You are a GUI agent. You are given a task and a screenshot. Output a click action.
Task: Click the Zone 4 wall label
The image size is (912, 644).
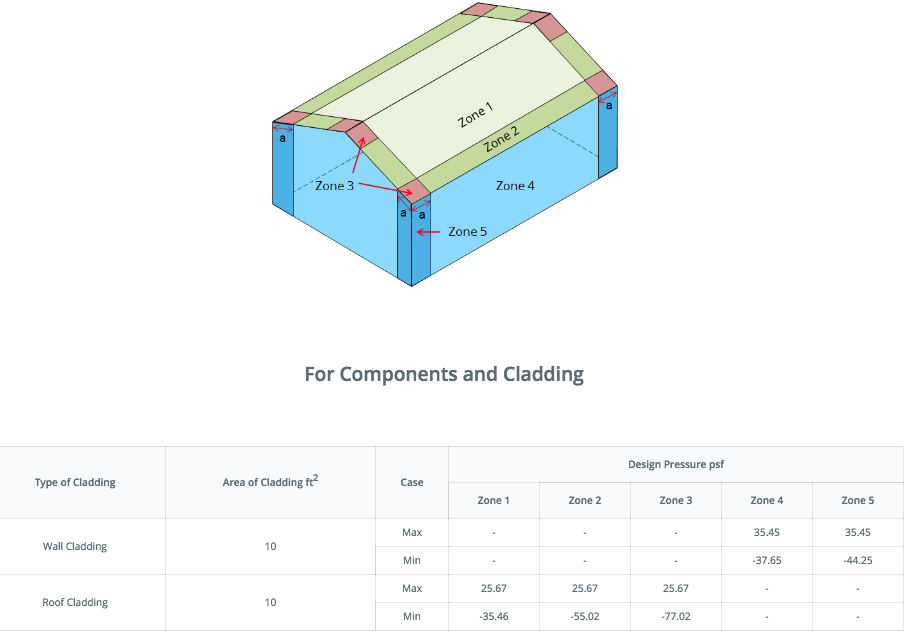pyautogui.click(x=515, y=186)
